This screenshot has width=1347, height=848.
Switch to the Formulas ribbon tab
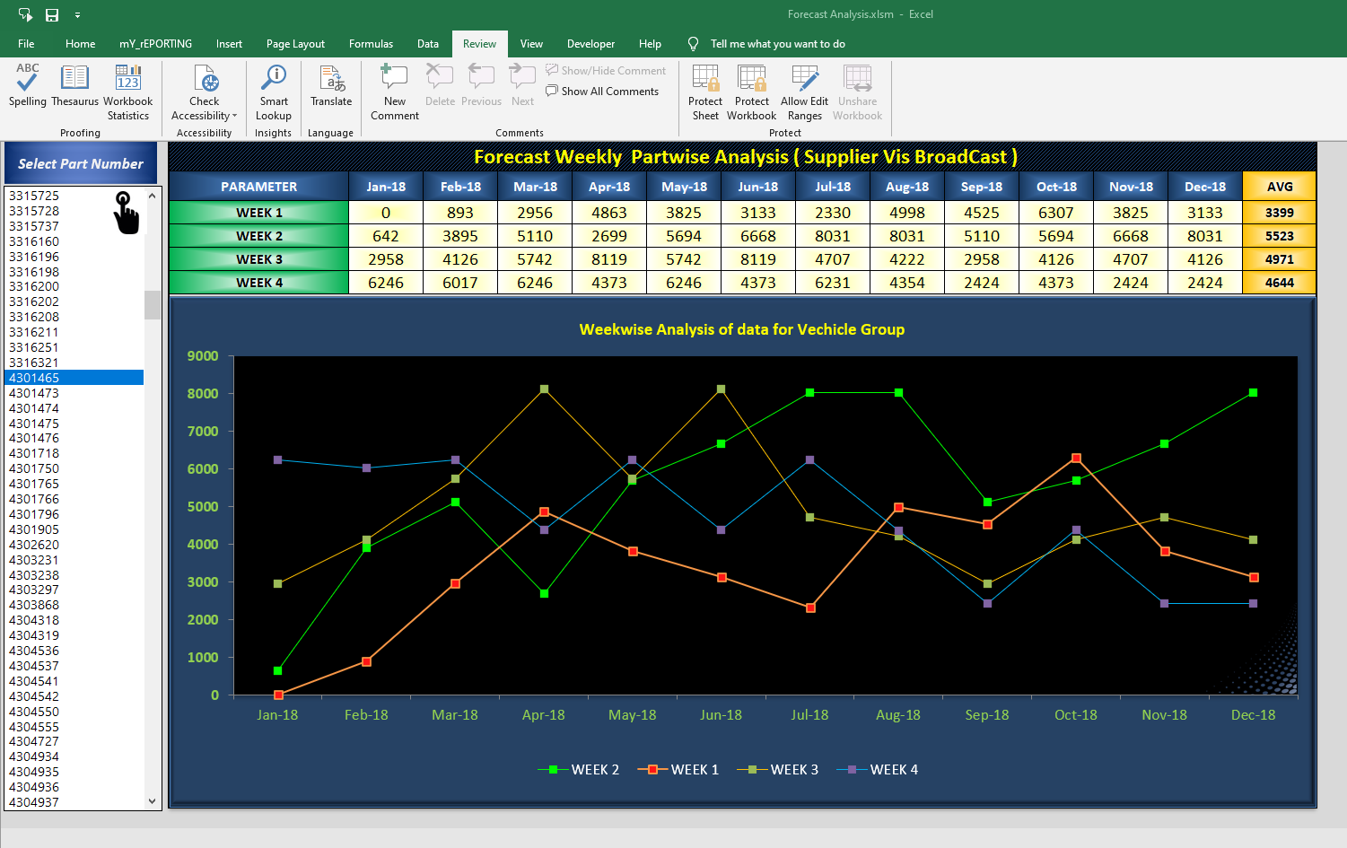[370, 44]
